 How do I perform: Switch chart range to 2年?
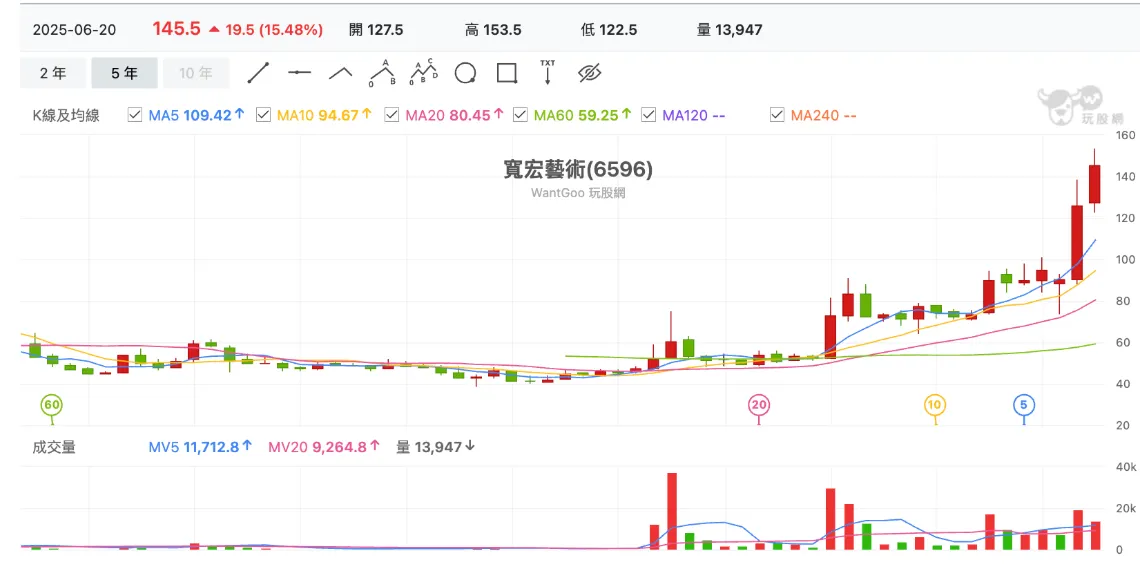coord(52,73)
